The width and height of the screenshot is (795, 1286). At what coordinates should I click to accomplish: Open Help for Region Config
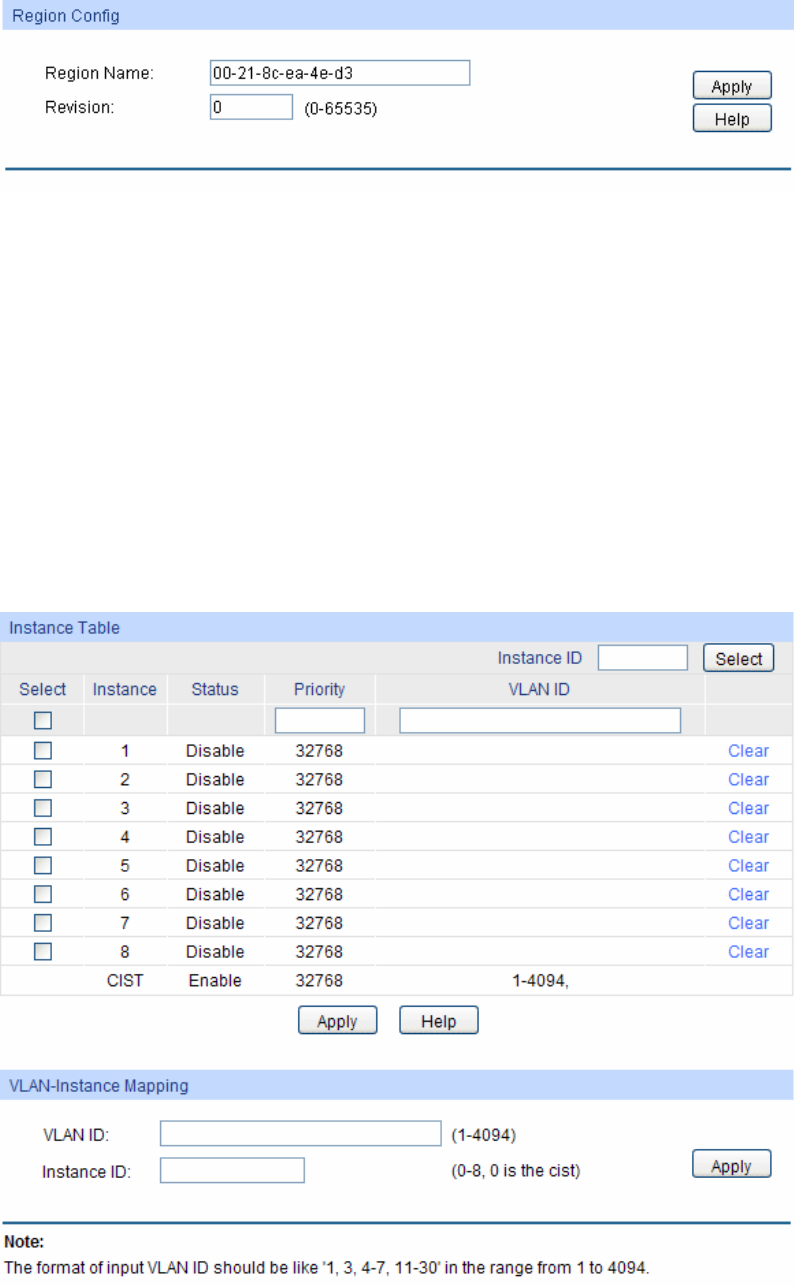[x=732, y=119]
